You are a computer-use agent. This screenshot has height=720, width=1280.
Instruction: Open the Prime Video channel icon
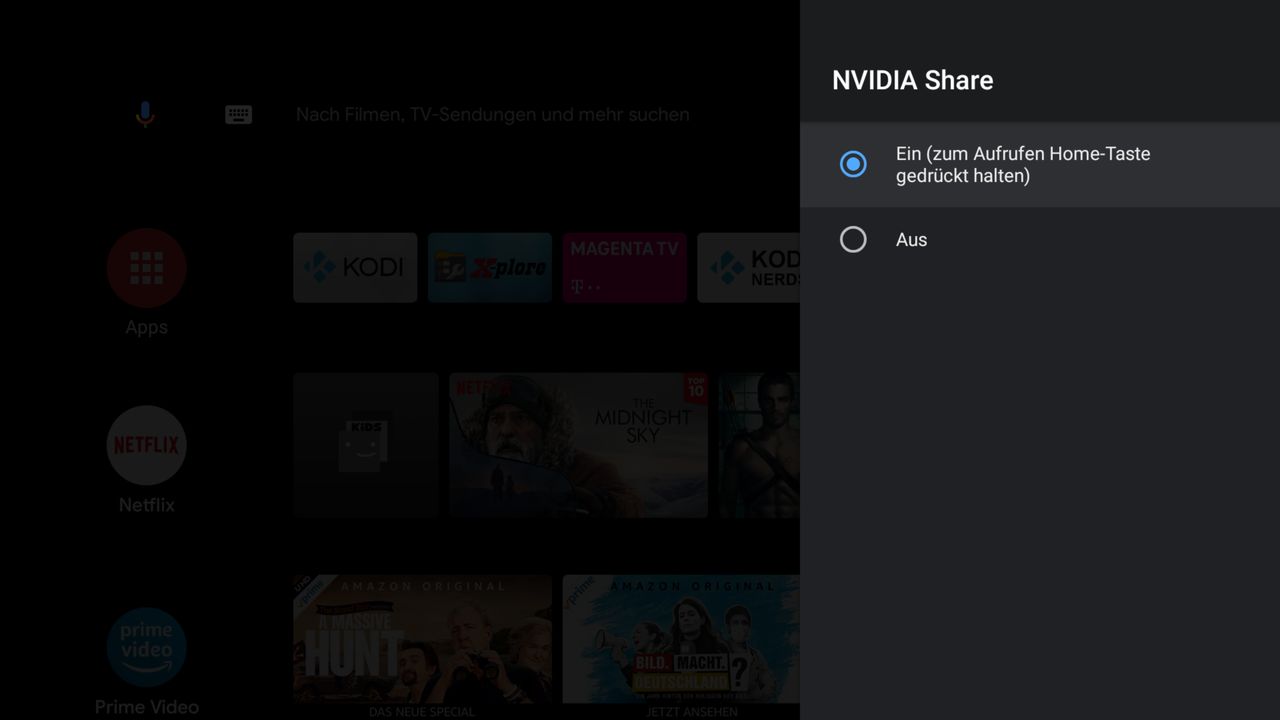point(146,647)
